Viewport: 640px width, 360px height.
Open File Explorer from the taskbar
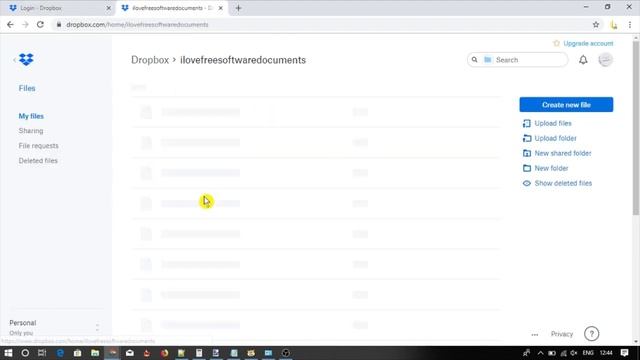95,353
